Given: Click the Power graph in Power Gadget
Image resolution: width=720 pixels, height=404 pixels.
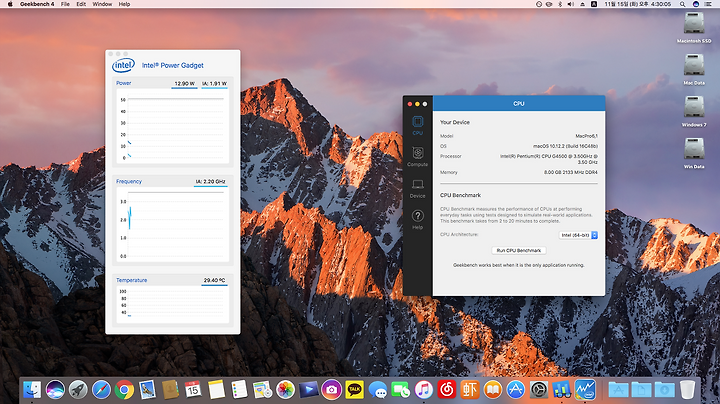Looking at the screenshot, I should point(173,126).
